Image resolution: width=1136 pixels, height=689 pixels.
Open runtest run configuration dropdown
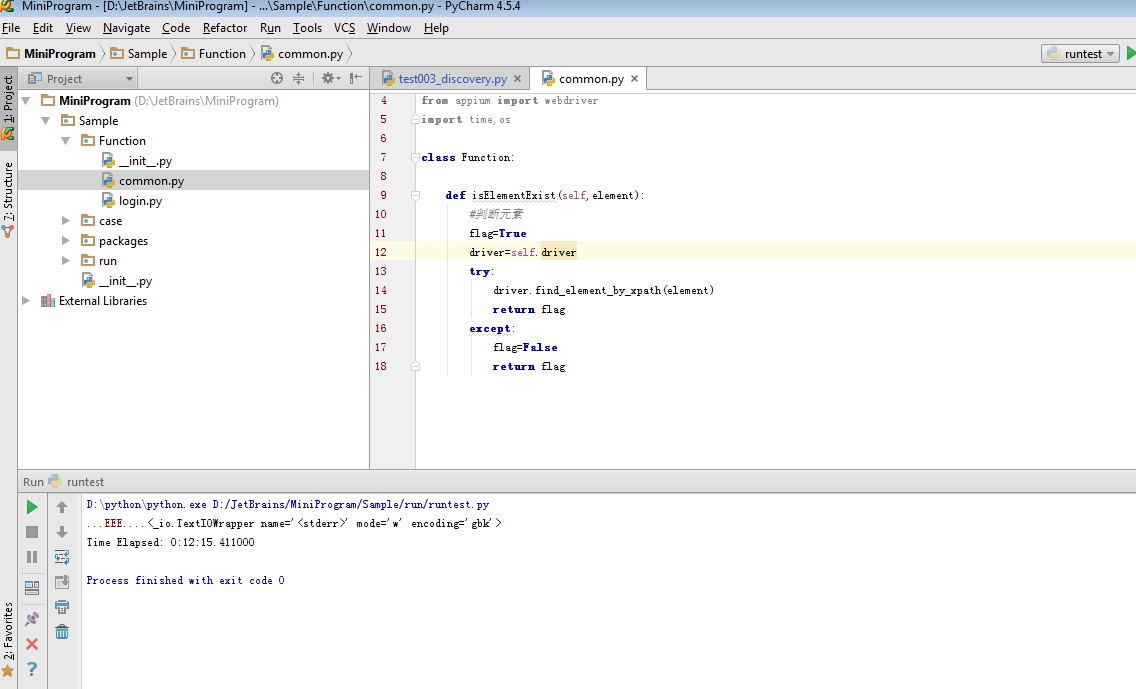click(1080, 54)
